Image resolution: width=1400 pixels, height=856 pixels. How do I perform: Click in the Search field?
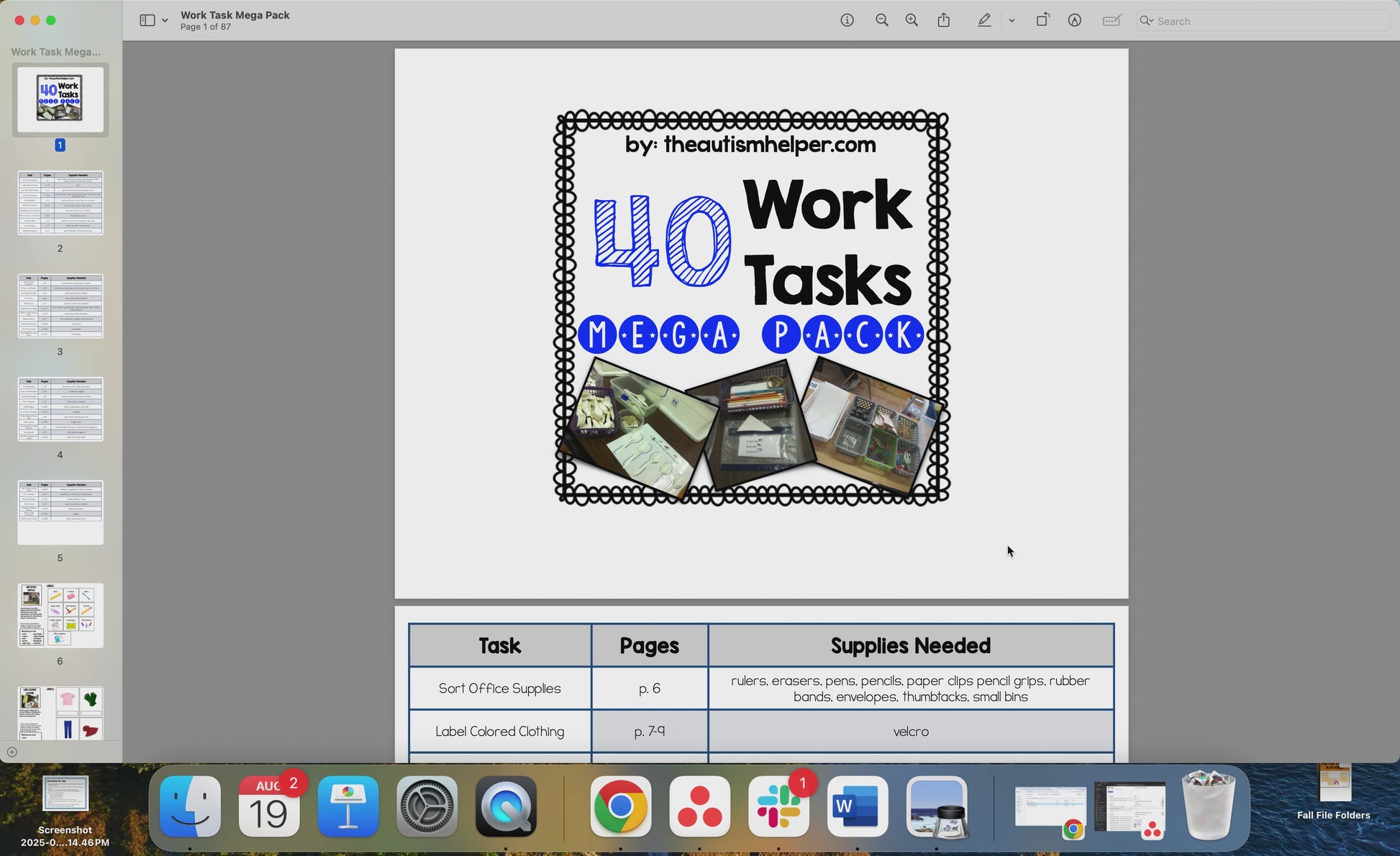[x=1266, y=21]
